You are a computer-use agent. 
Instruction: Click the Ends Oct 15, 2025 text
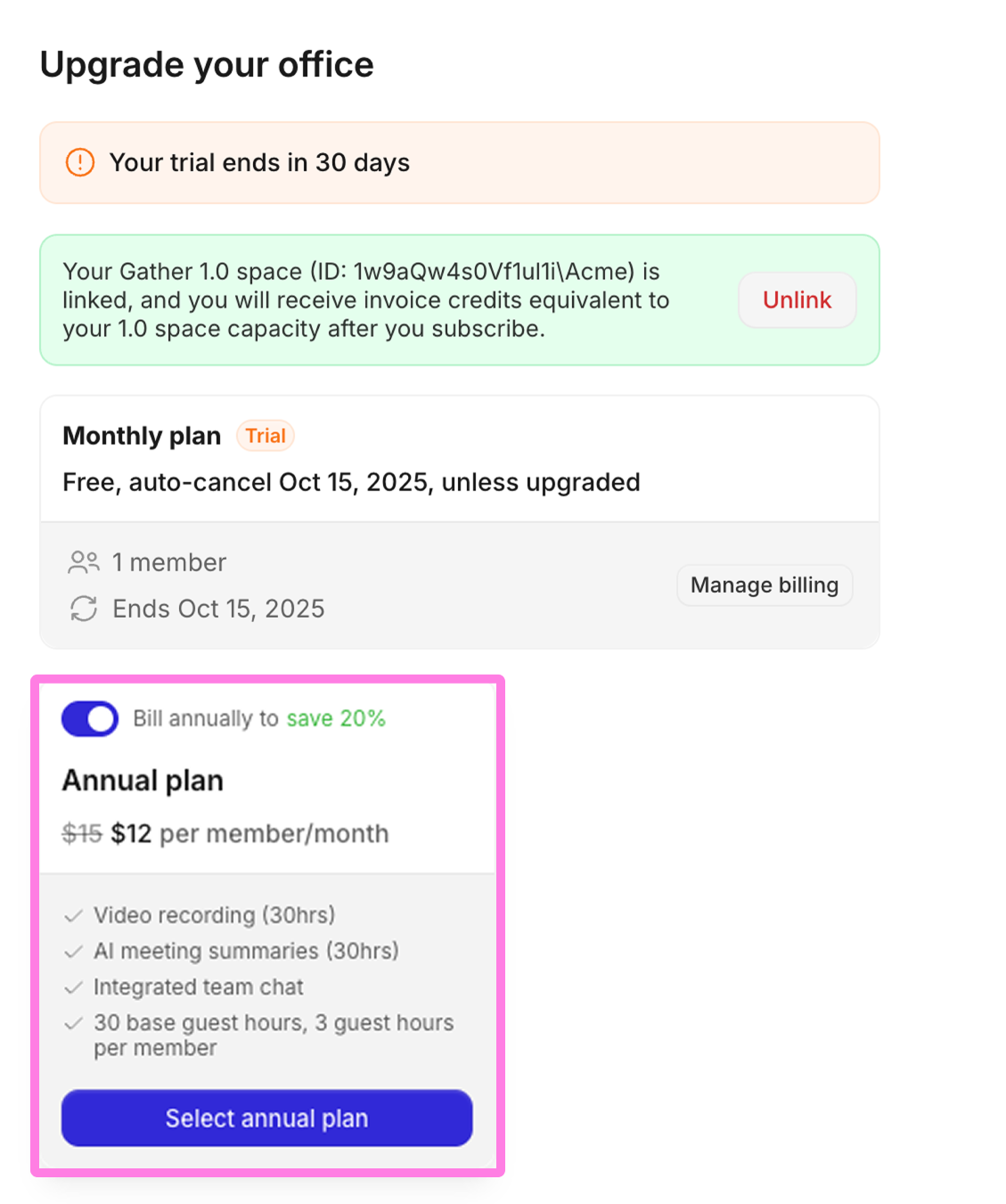(x=218, y=609)
